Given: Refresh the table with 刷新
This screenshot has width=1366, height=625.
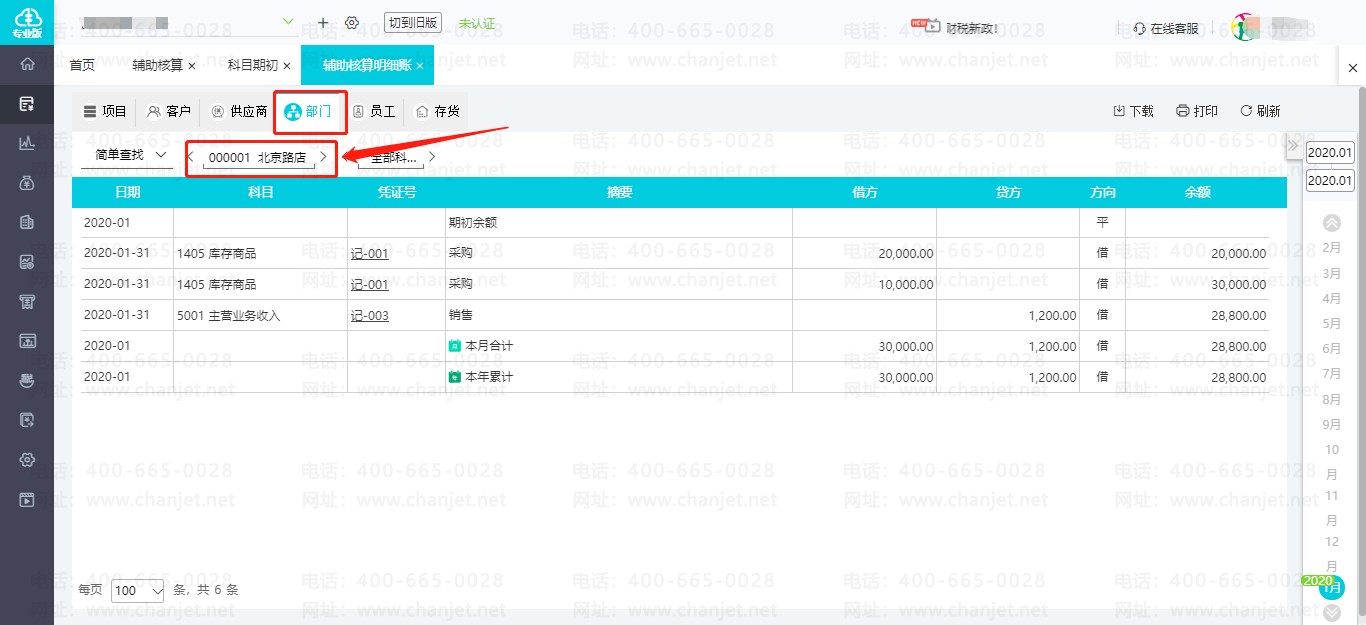Looking at the screenshot, I should 1260,111.
